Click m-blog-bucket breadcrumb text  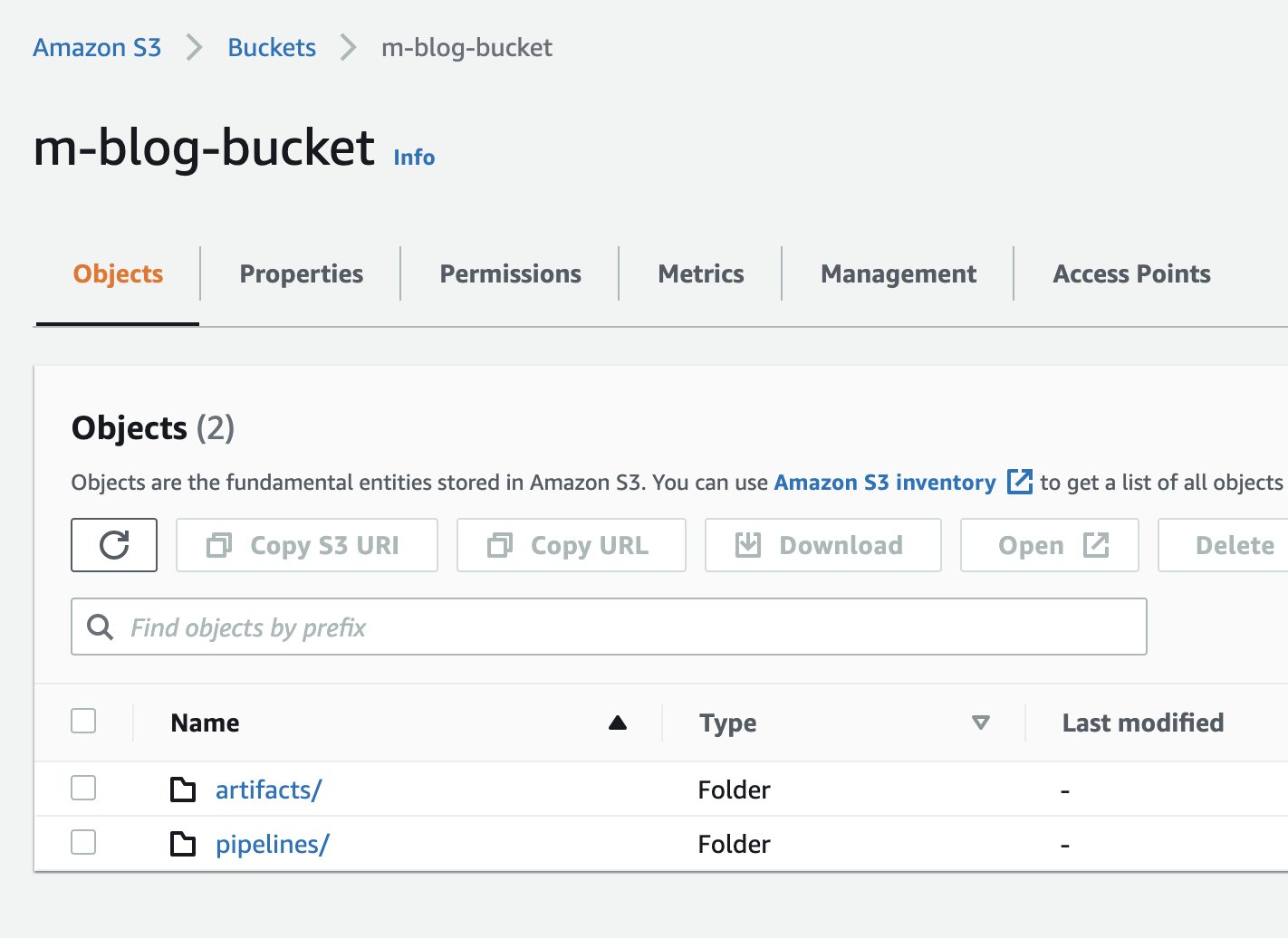coord(466,47)
